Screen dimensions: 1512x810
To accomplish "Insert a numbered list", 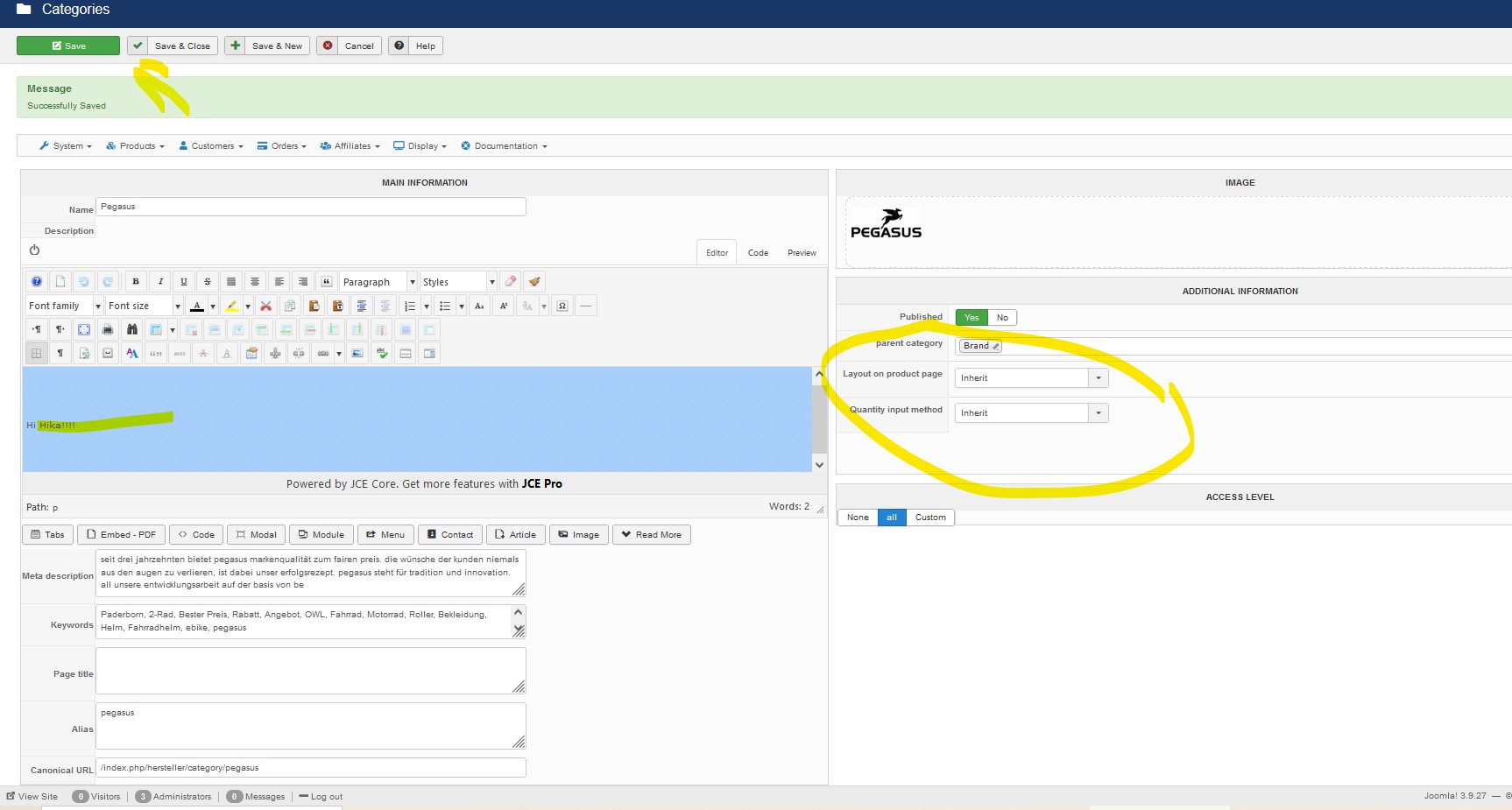I will click(x=409, y=306).
